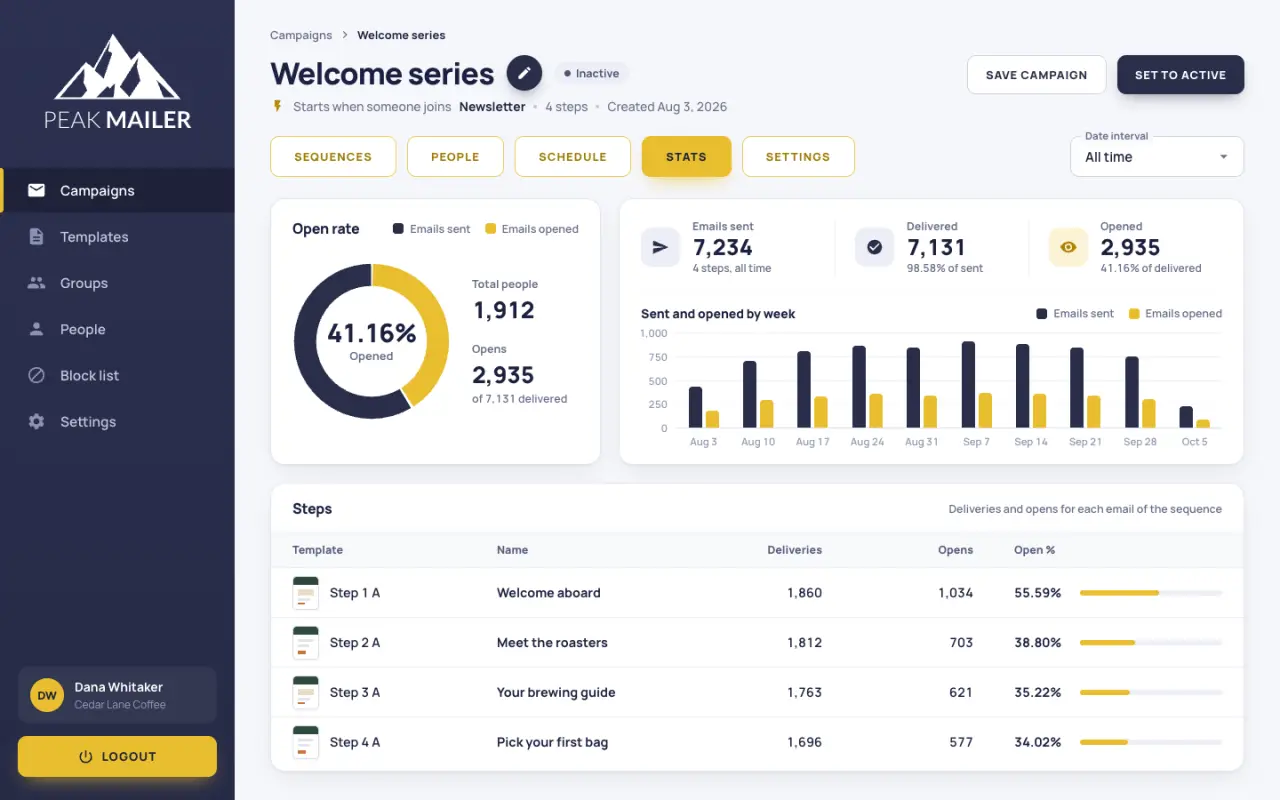Click the Emails opened legend in weekly chart
Viewport: 1280px width, 800px height.
pos(1175,313)
